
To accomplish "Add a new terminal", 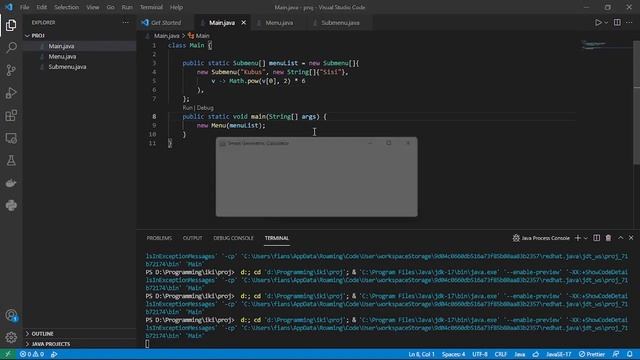I will (x=578, y=238).
